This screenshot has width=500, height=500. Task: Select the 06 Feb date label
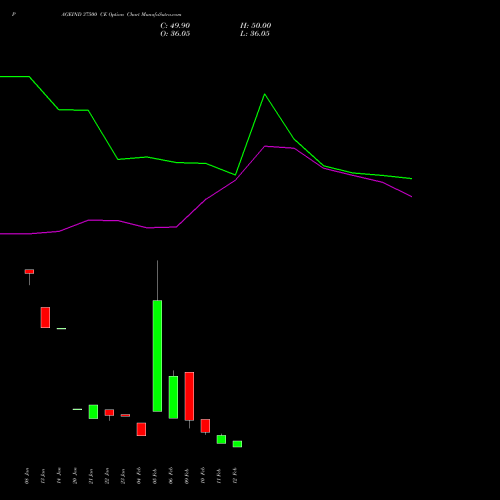pos(171,476)
